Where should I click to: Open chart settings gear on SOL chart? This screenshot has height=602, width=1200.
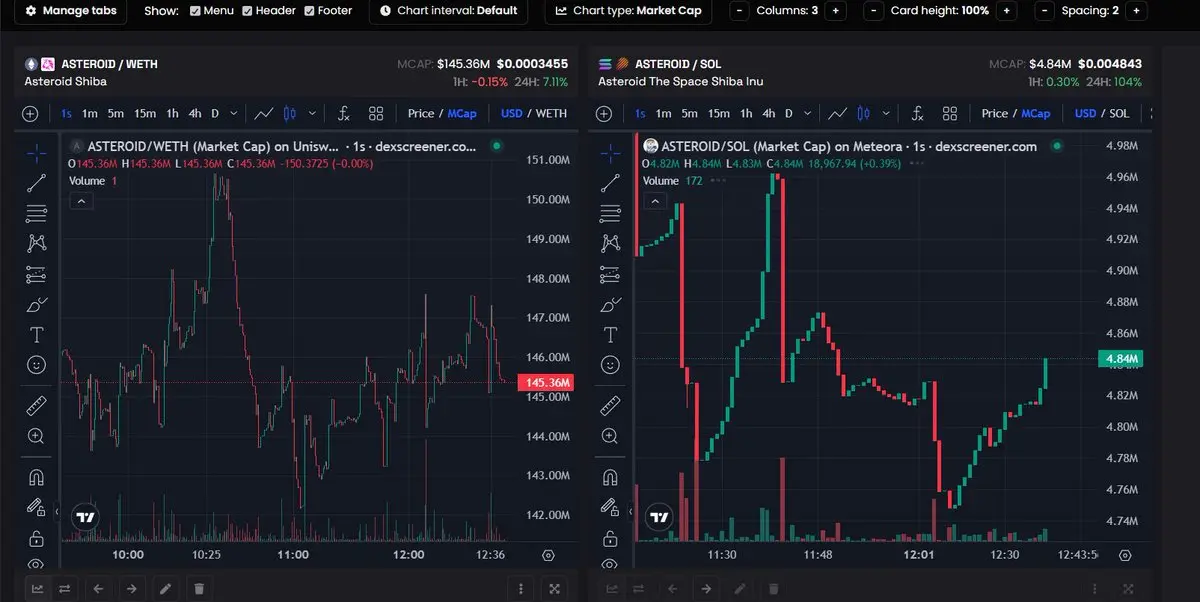[1125, 555]
